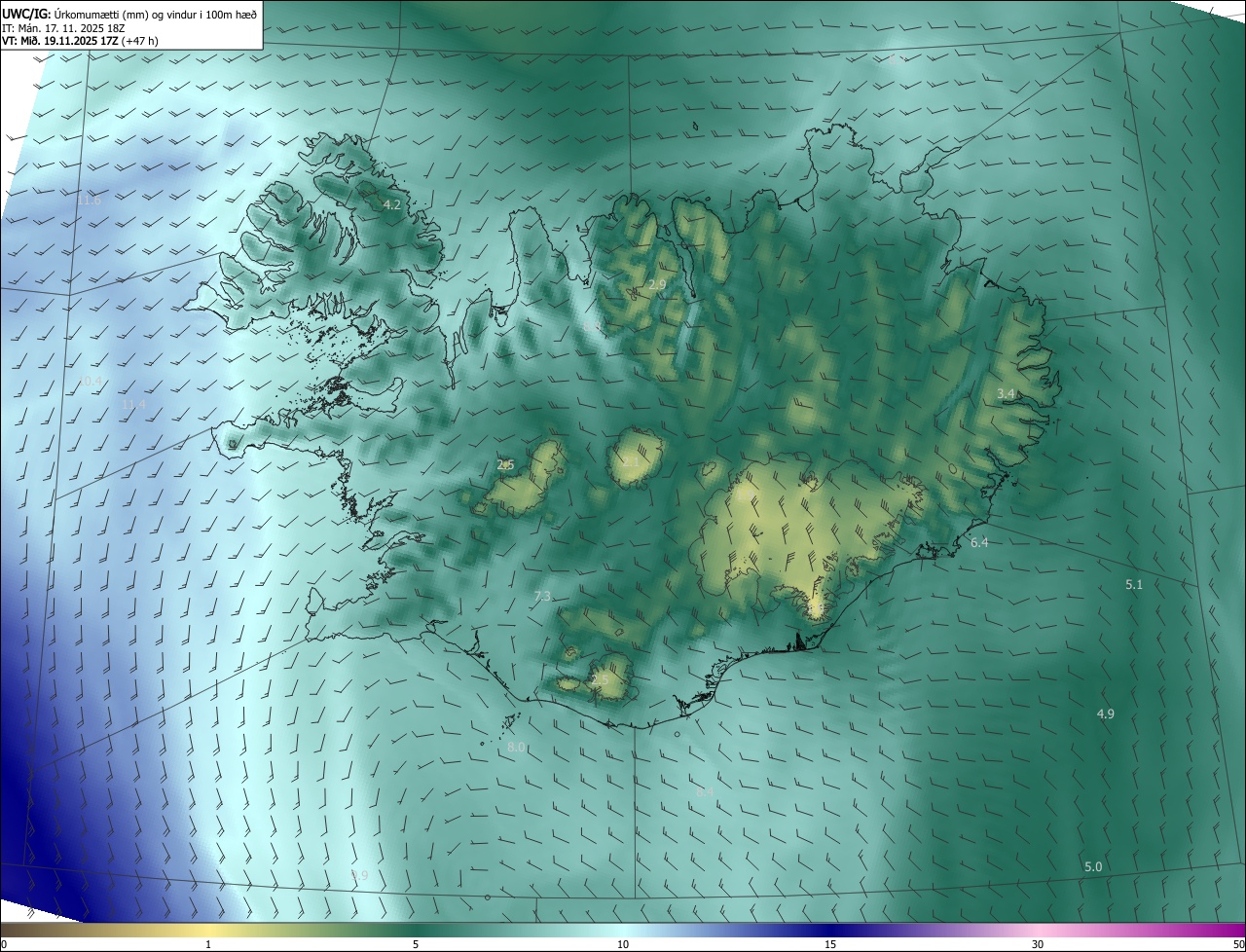1246x952 pixels.
Task: Click the 9.9 value near the bottom left
Action: pos(359,875)
